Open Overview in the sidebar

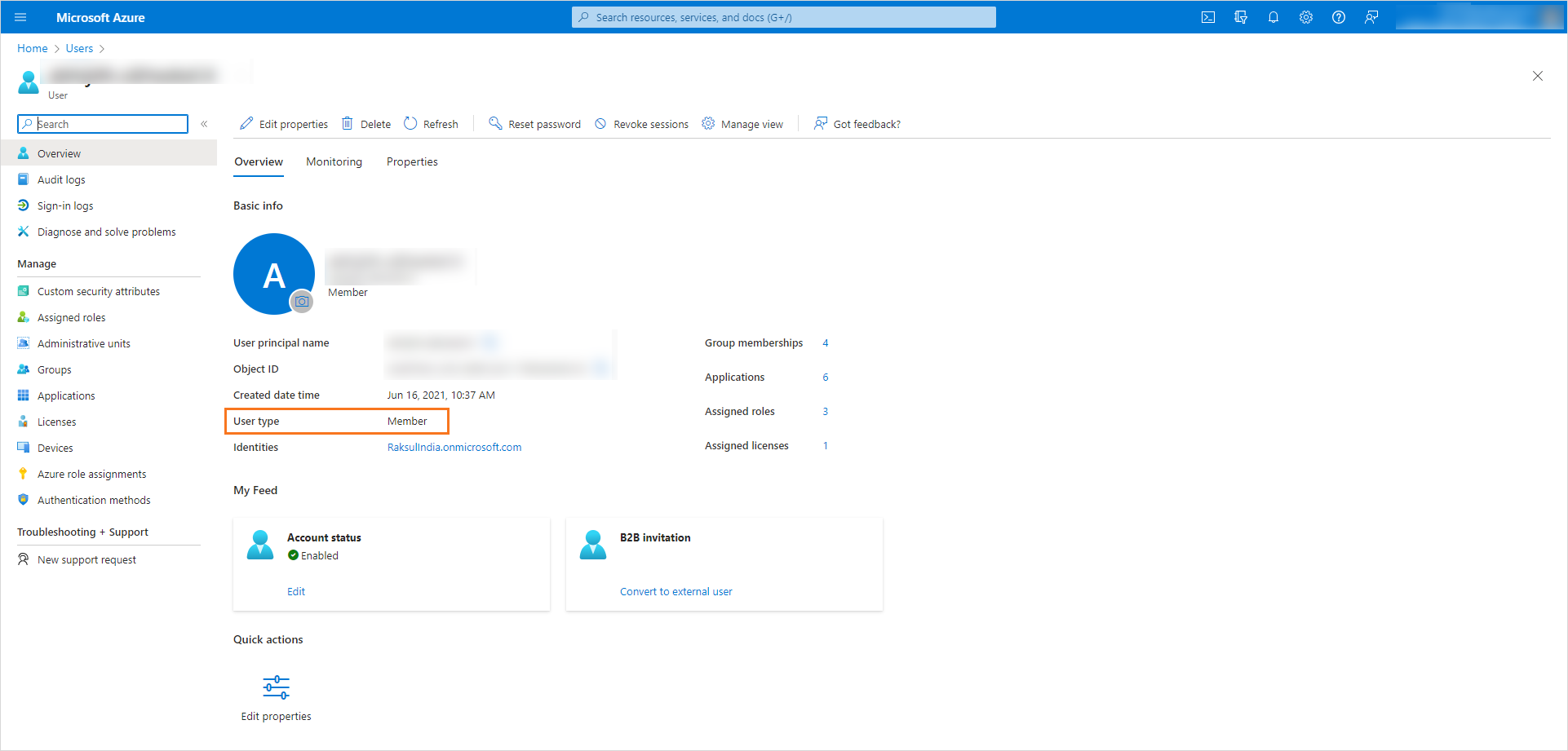click(x=109, y=153)
